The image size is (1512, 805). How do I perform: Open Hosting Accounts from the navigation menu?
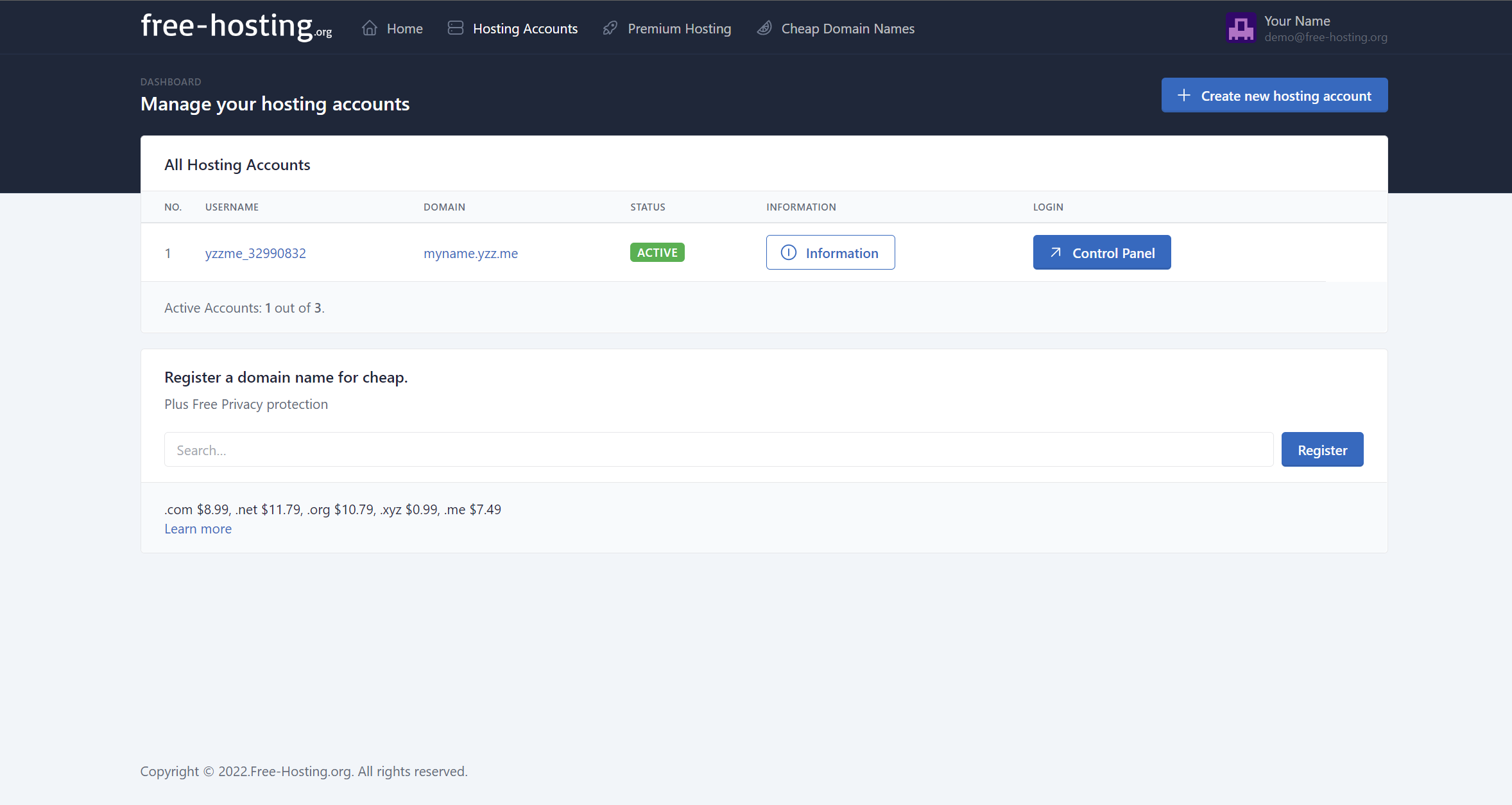tap(525, 28)
